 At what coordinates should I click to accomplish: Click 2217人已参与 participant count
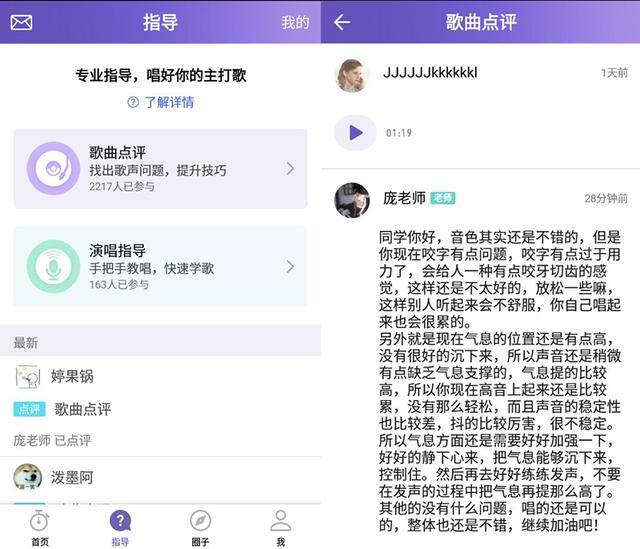[x=122, y=187]
